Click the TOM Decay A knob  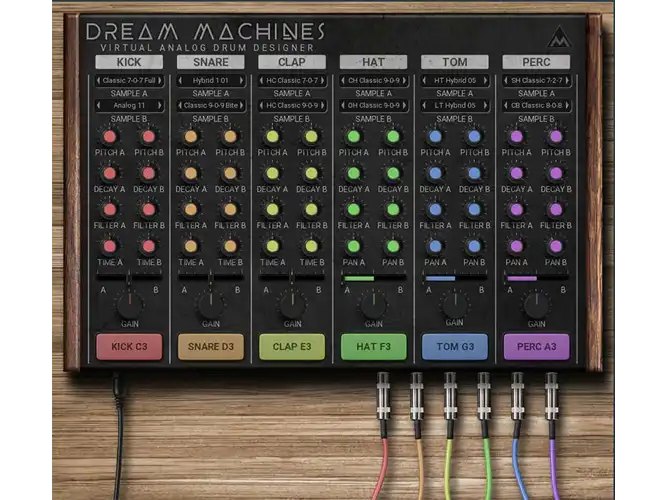click(435, 173)
